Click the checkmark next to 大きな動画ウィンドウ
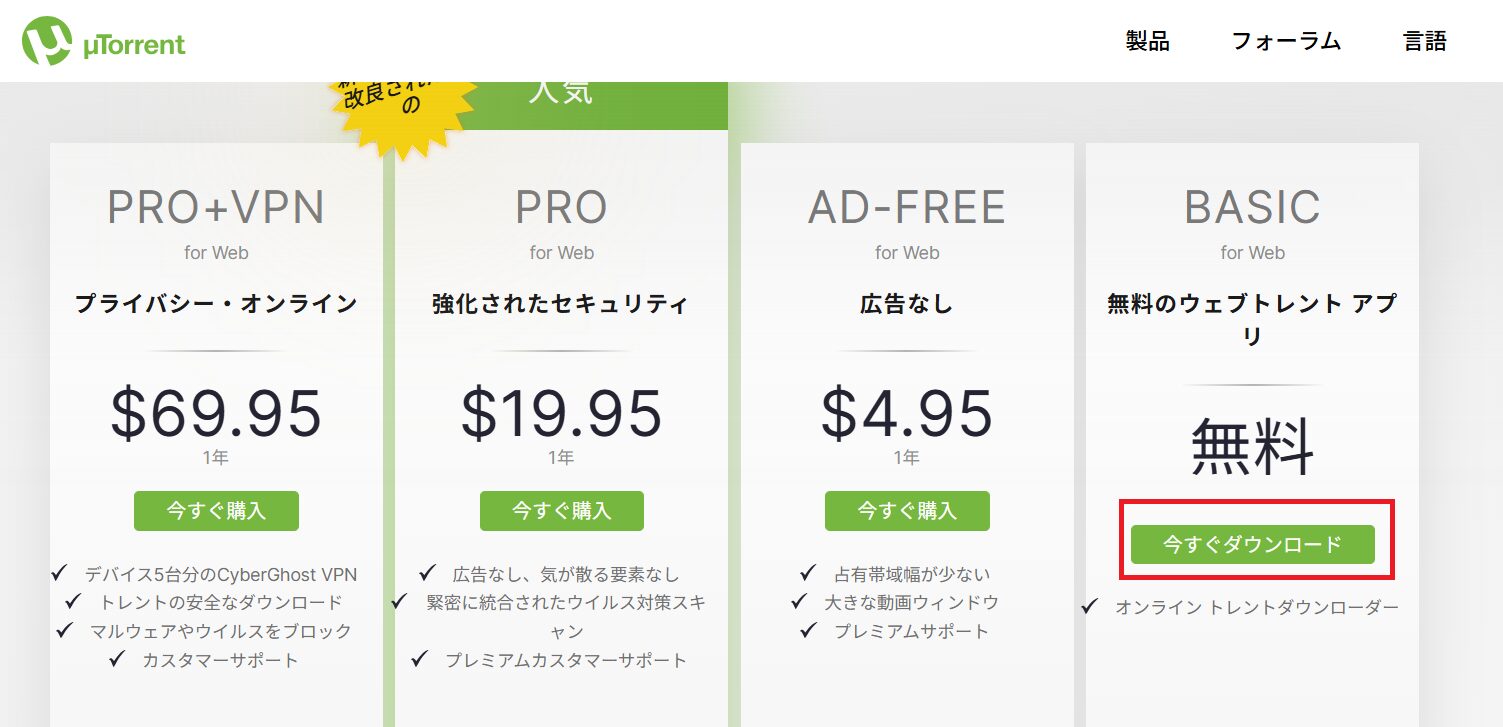This screenshot has height=727, width=1503. tap(799, 601)
